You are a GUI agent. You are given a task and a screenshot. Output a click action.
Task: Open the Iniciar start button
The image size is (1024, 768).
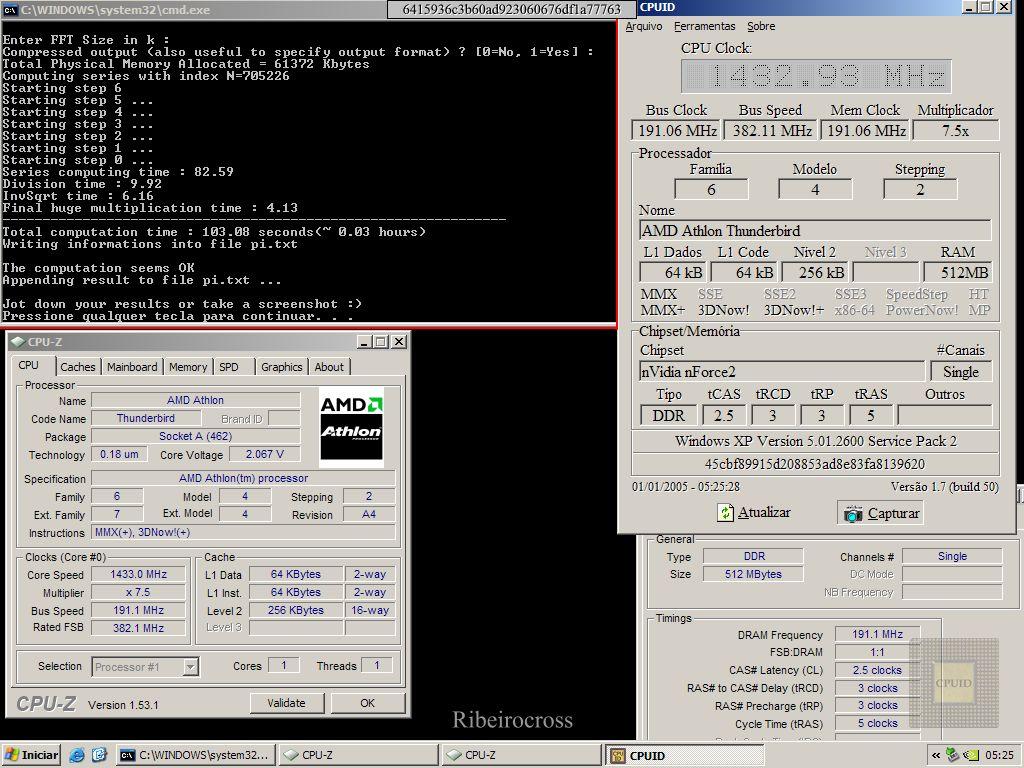pos(31,755)
